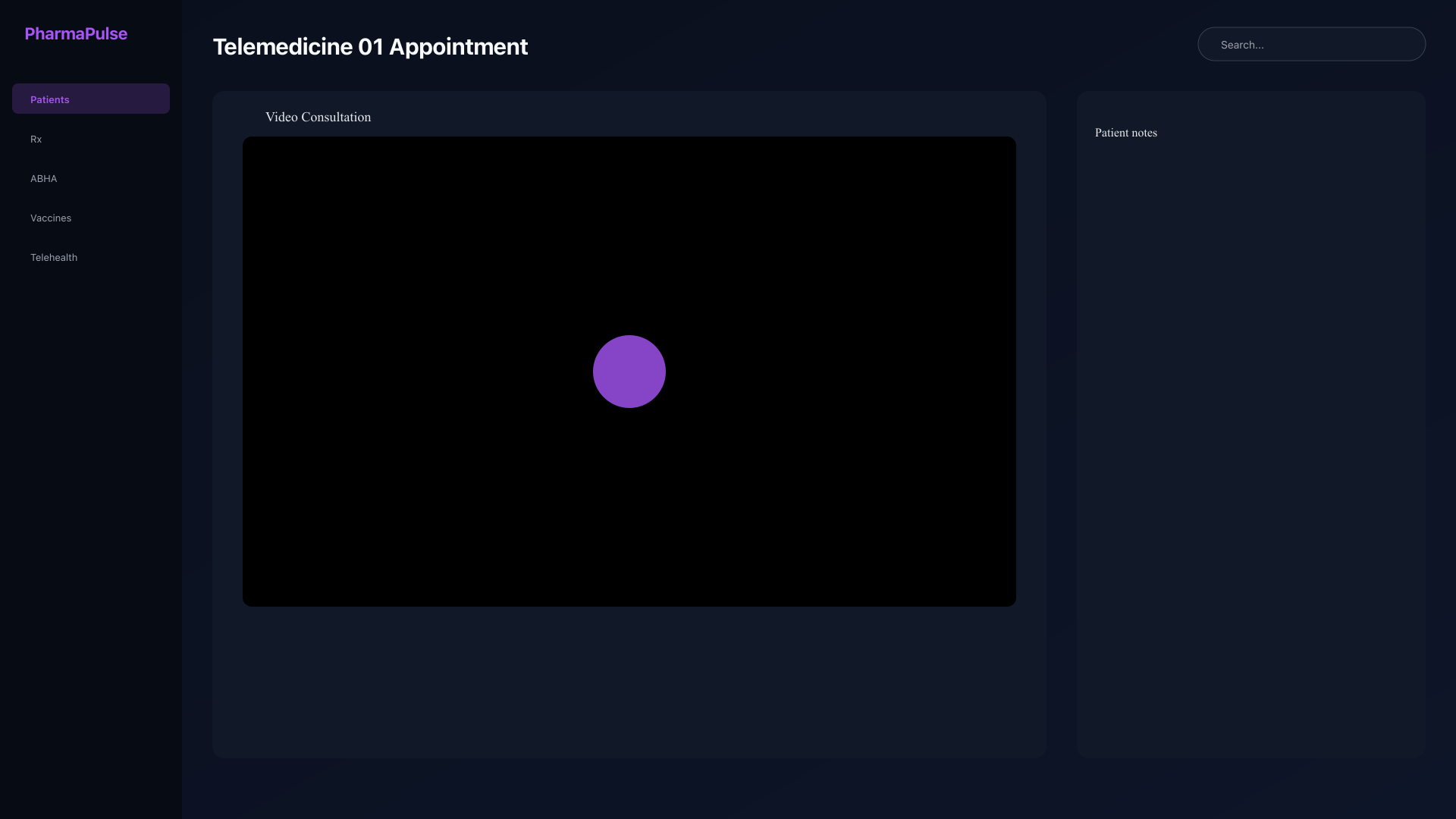Click the Patient notes heading
The image size is (1456, 819).
pos(1126,133)
